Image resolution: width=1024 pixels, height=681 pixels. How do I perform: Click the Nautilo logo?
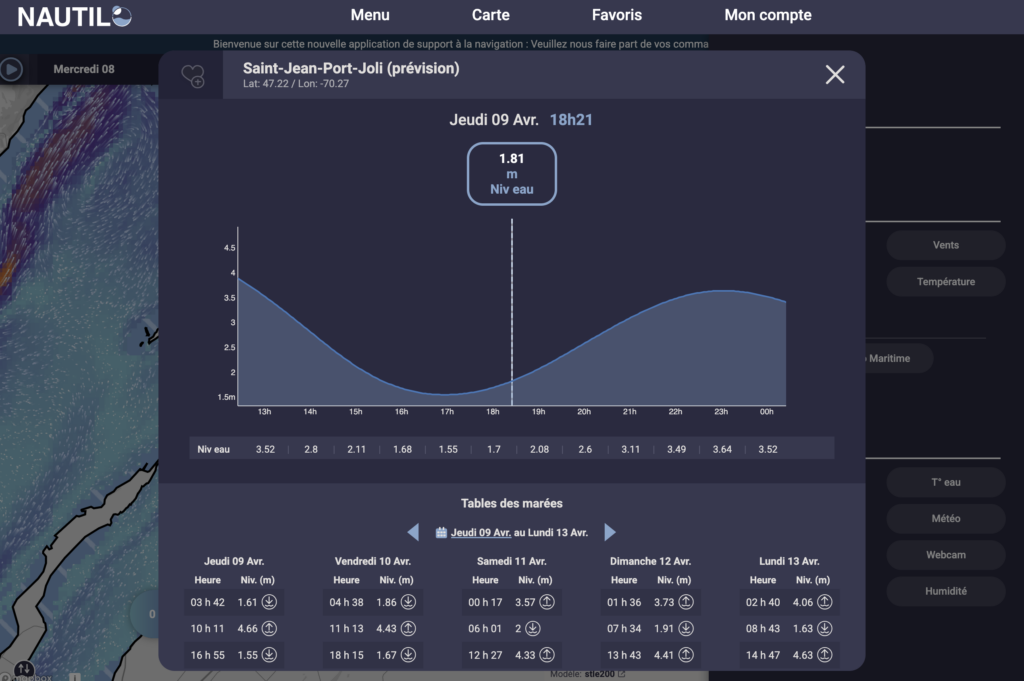coord(74,16)
